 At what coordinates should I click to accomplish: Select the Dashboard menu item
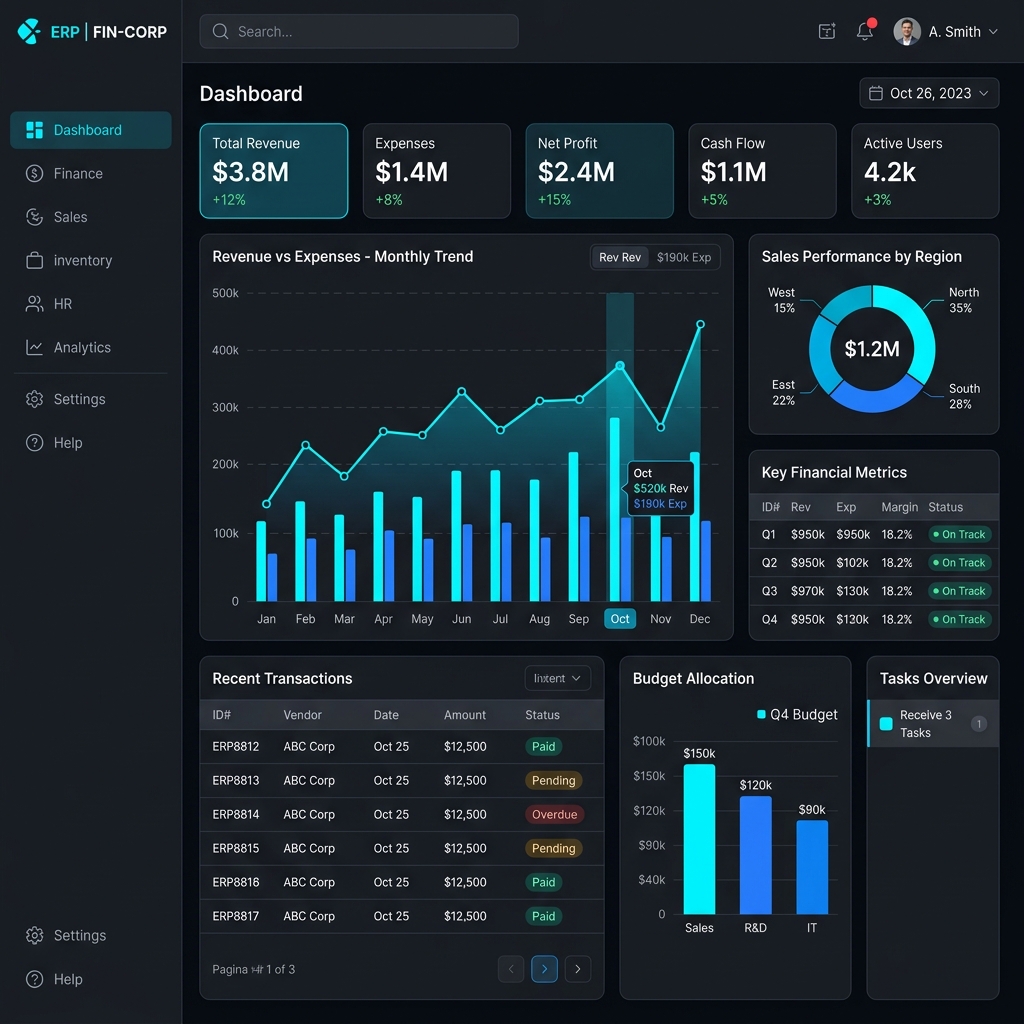[x=91, y=130]
